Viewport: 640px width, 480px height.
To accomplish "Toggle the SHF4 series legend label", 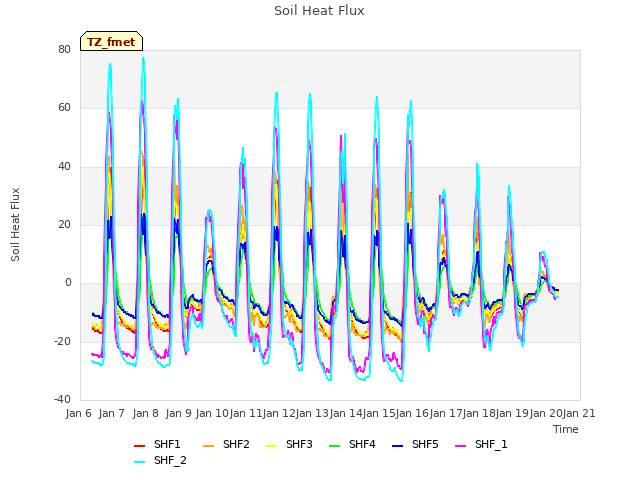I will coord(362,444).
